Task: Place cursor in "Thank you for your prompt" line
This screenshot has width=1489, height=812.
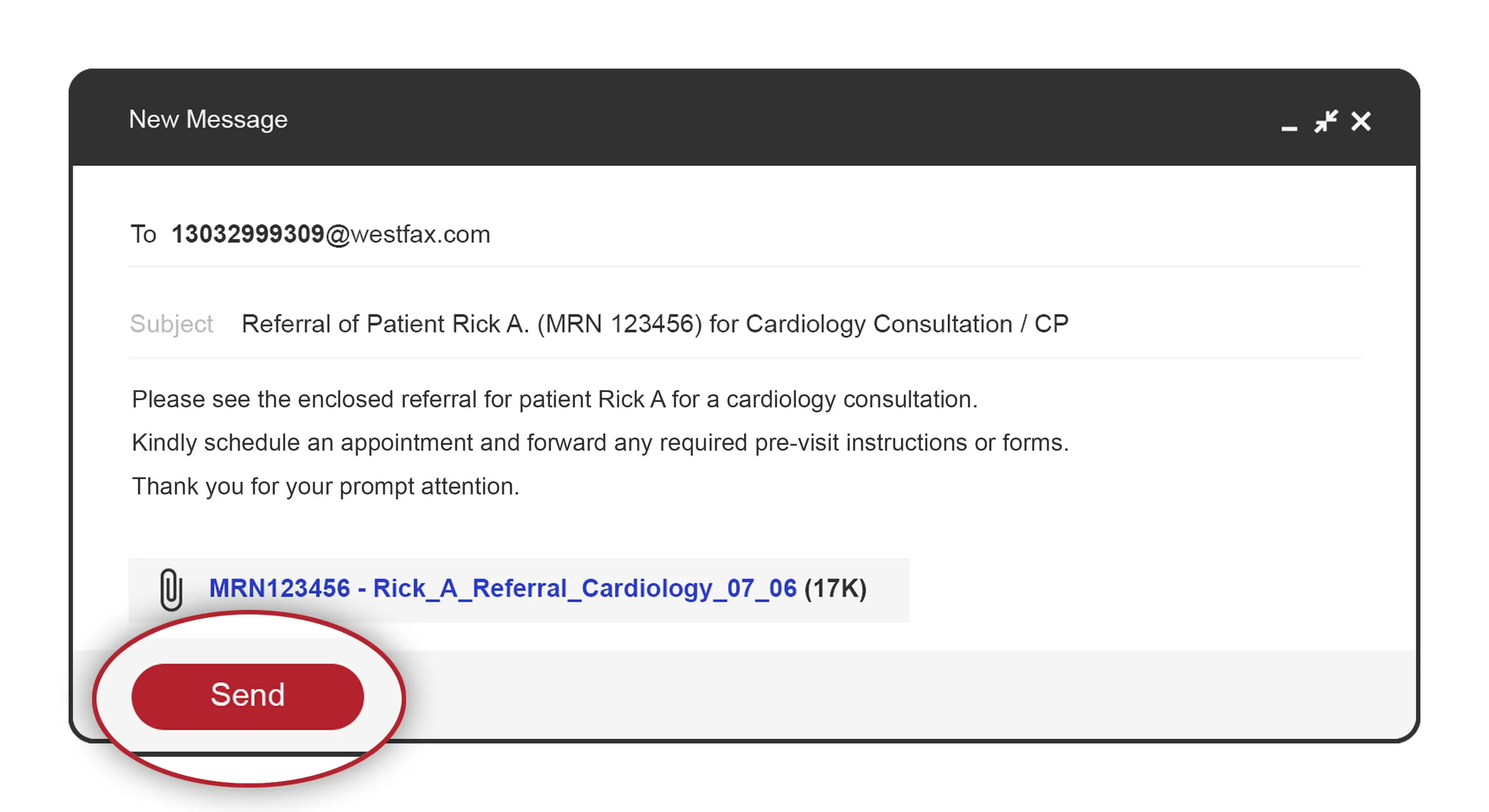Action: (x=325, y=487)
